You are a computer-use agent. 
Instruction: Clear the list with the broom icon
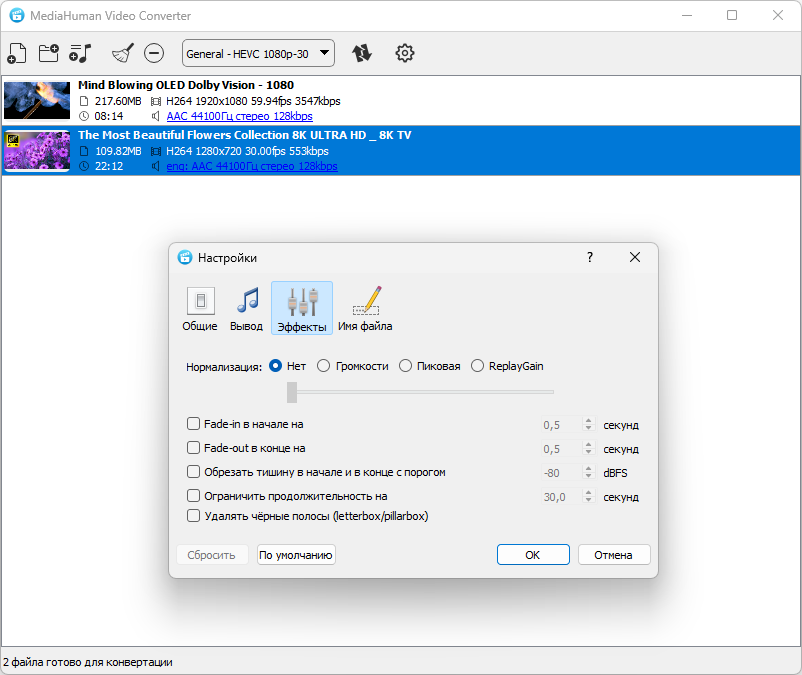coord(123,53)
